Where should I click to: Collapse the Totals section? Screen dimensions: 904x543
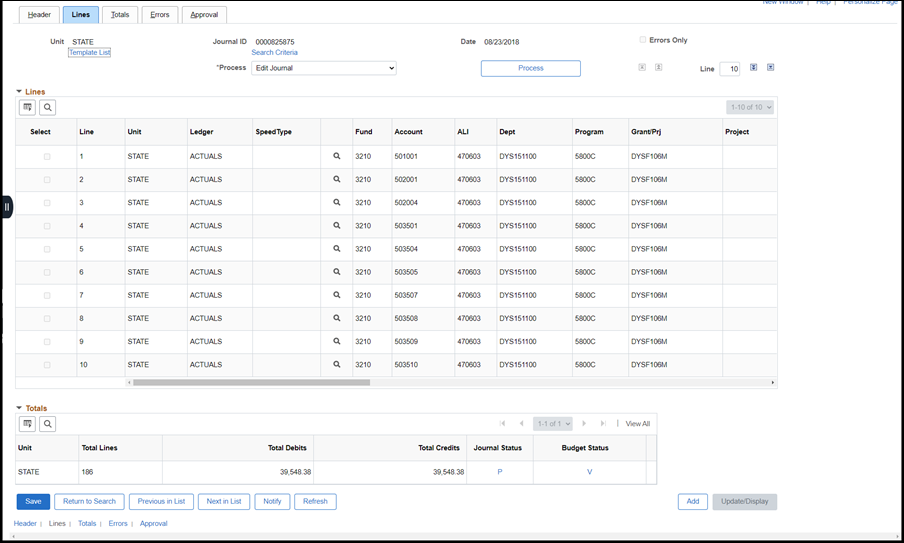click(19, 408)
